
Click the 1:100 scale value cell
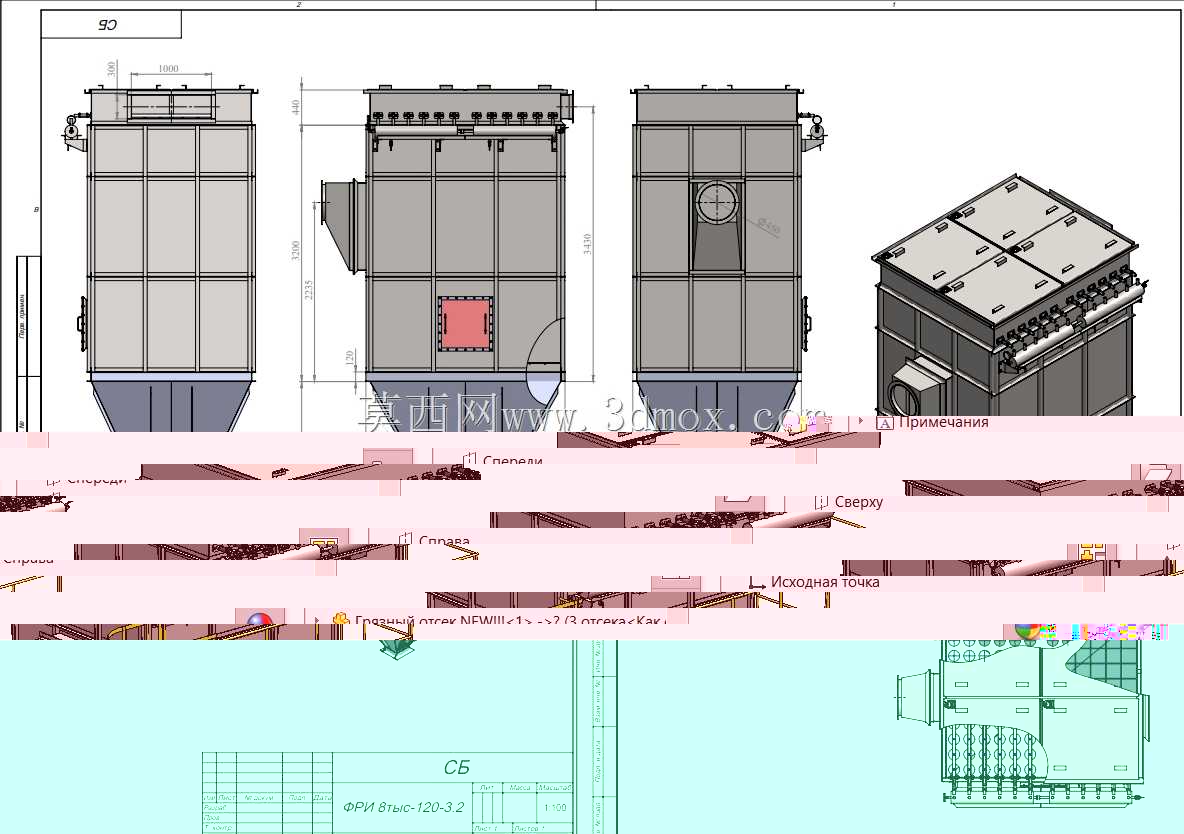coord(555,808)
